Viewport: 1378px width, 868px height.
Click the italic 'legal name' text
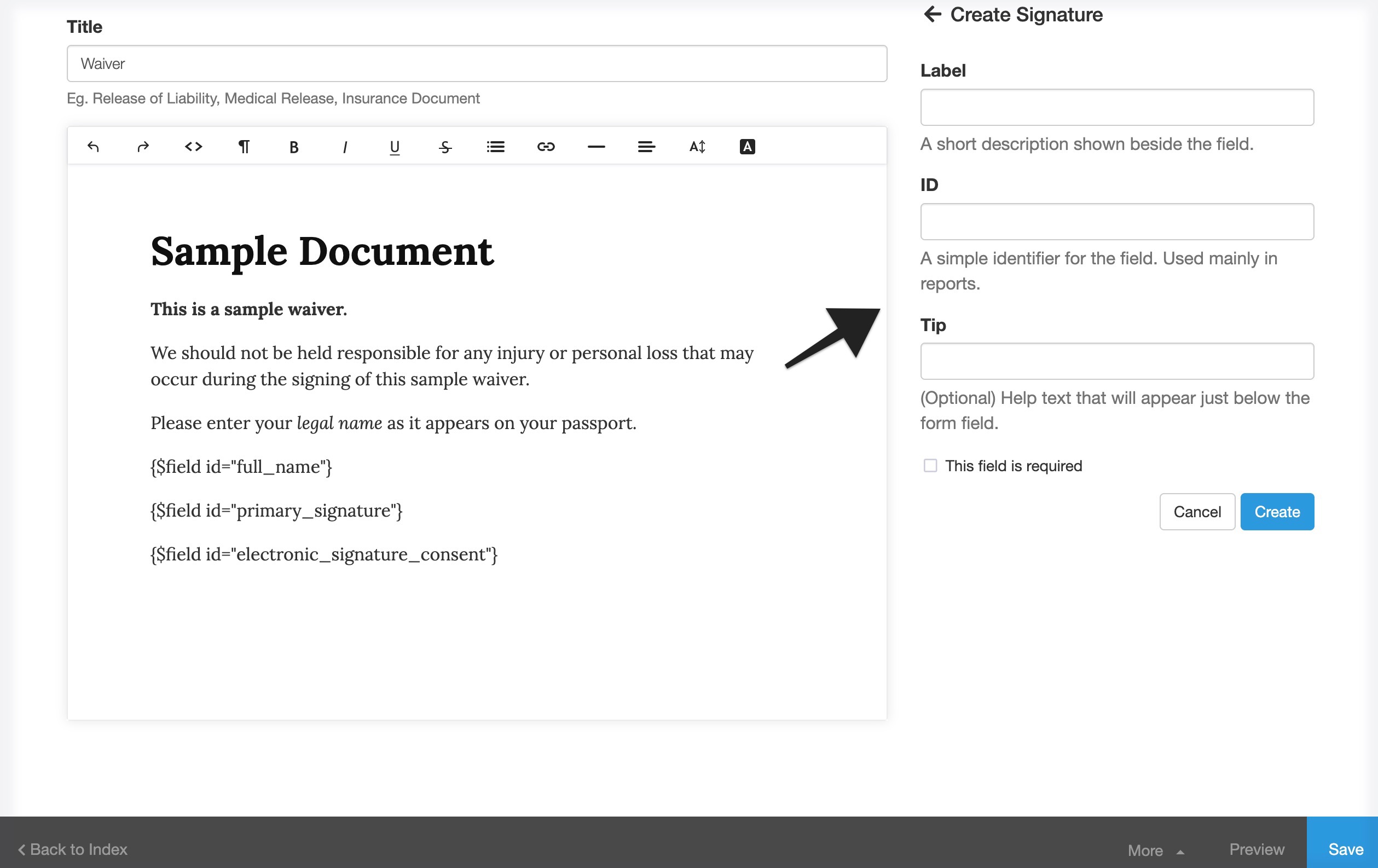[x=339, y=424]
